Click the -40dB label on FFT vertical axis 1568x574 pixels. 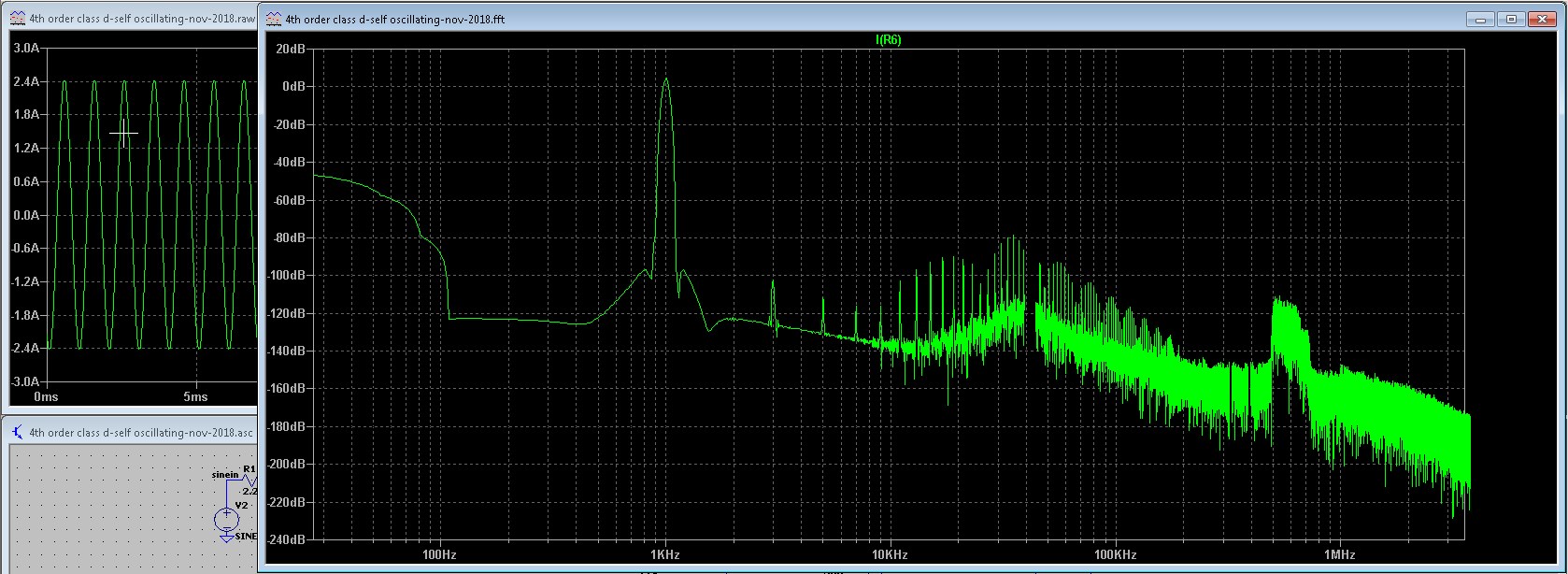click(x=288, y=162)
